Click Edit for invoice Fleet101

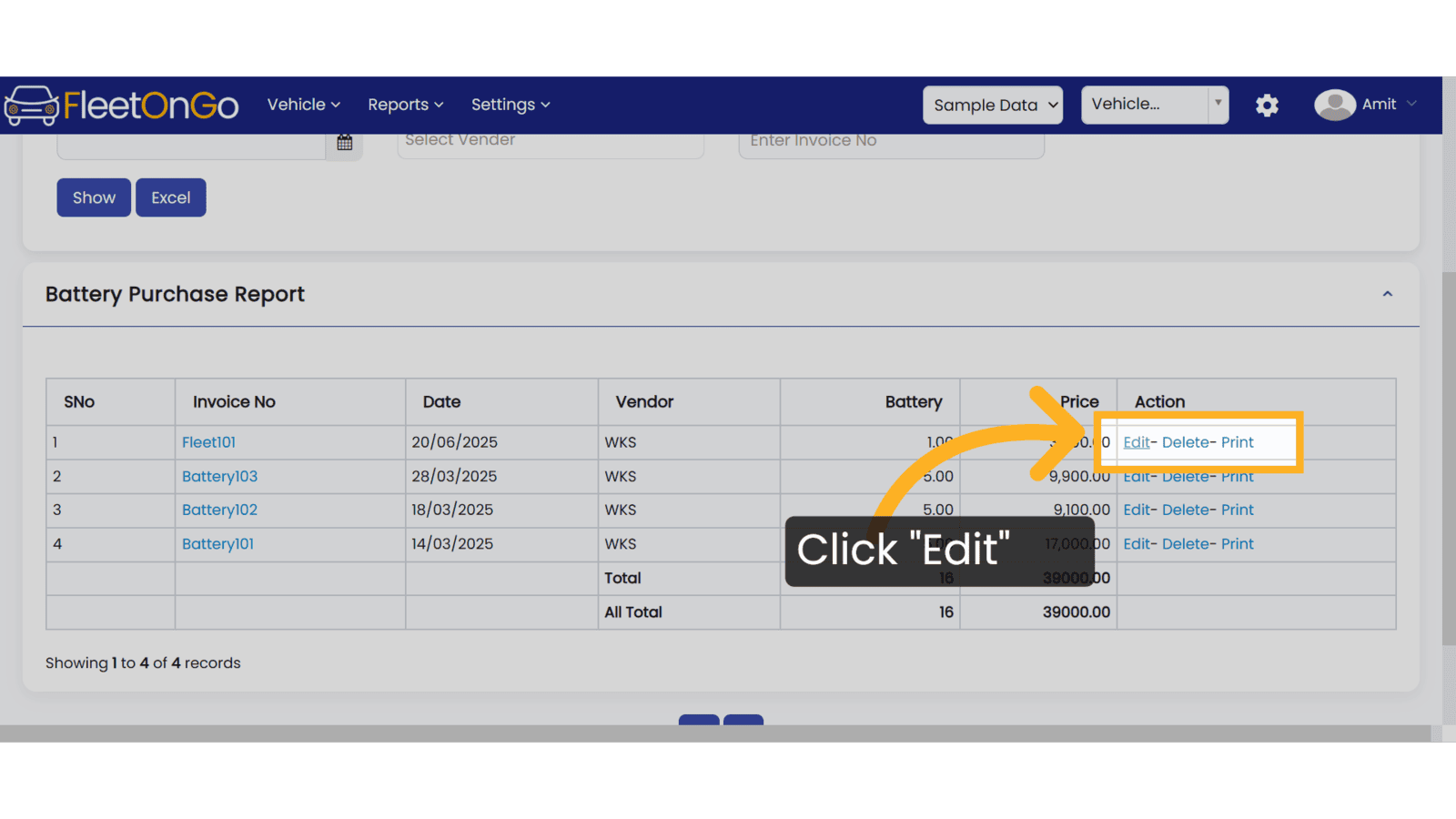(1136, 442)
